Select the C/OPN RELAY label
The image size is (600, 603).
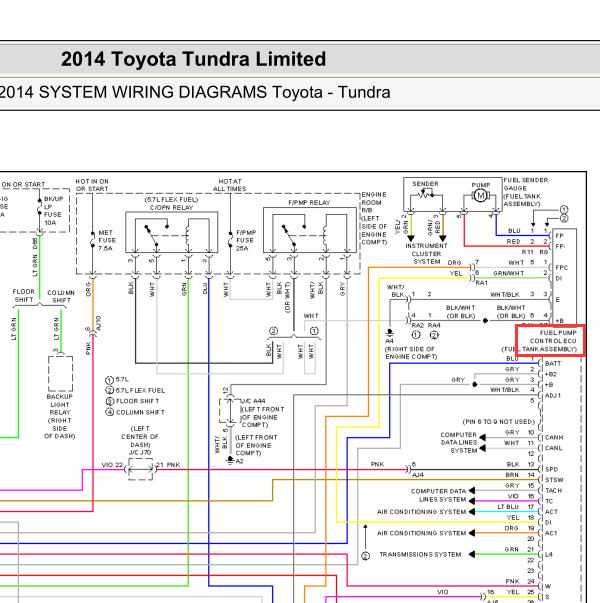(x=171, y=207)
